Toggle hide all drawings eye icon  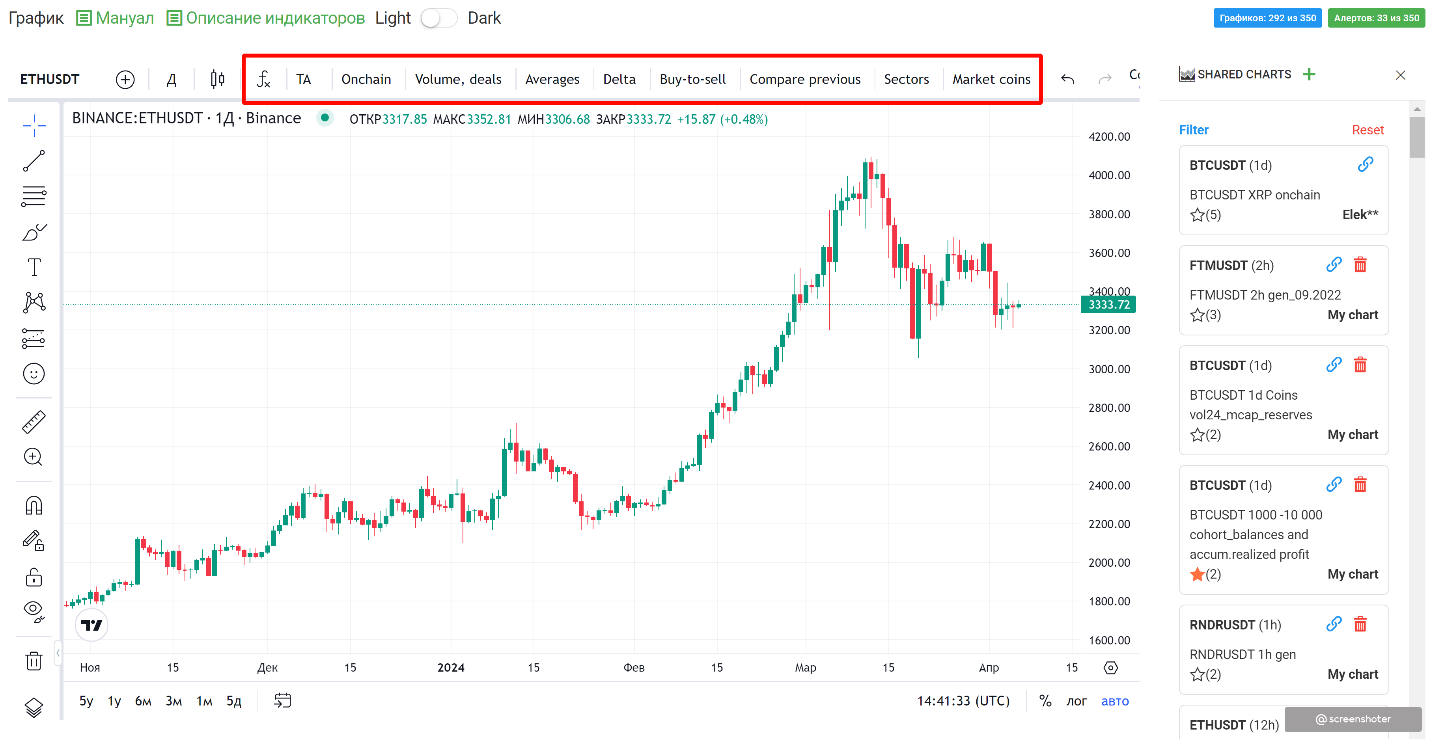(34, 611)
